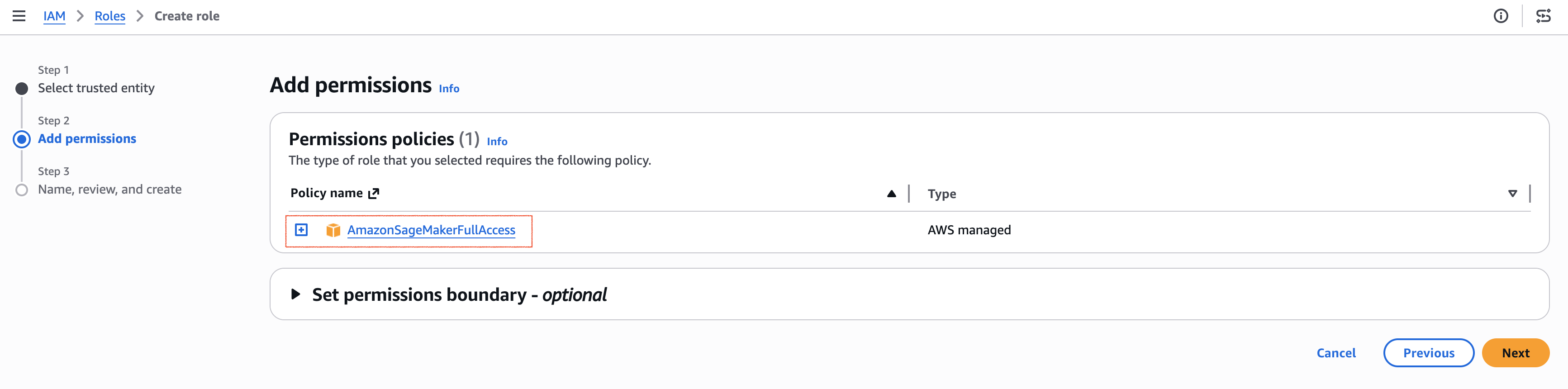Click external link icon beside Policy name
1568x389 pixels.
tap(374, 194)
